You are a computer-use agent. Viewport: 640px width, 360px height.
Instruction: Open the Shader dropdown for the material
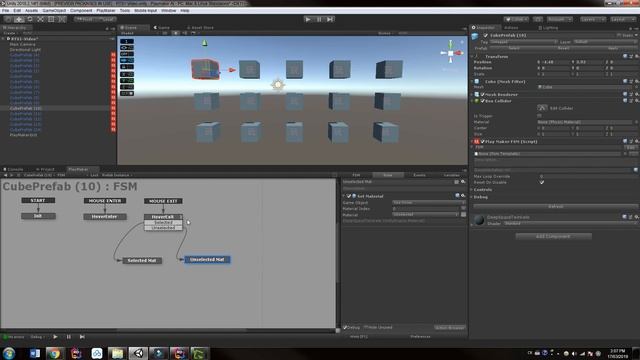(570, 224)
